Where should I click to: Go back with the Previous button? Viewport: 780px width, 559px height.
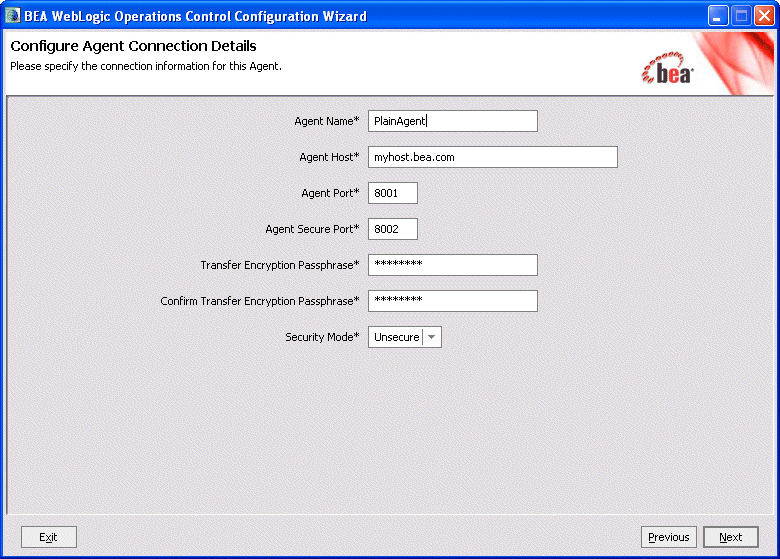669,537
